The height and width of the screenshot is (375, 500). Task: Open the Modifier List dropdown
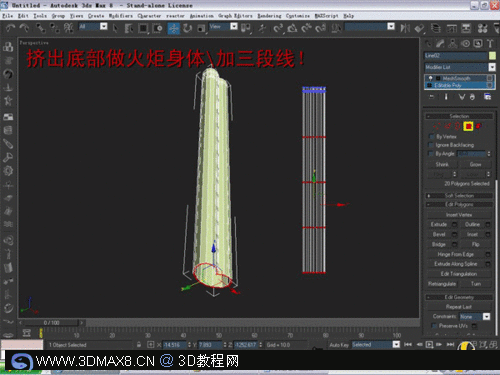(492, 67)
